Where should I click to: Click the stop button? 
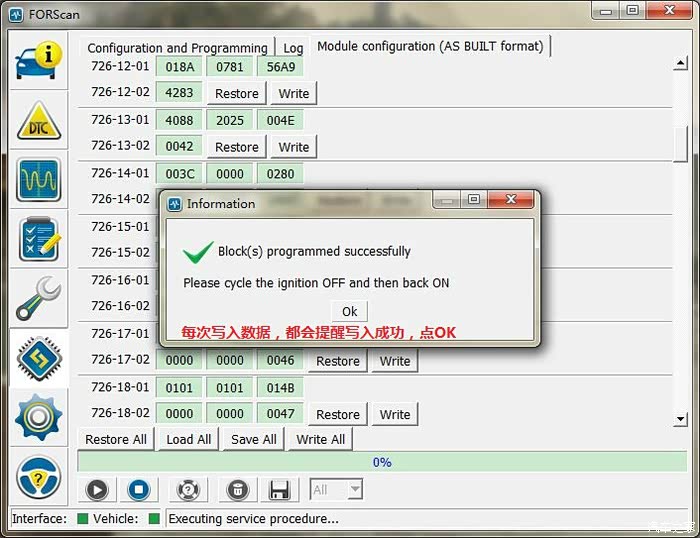pyautogui.click(x=138, y=490)
